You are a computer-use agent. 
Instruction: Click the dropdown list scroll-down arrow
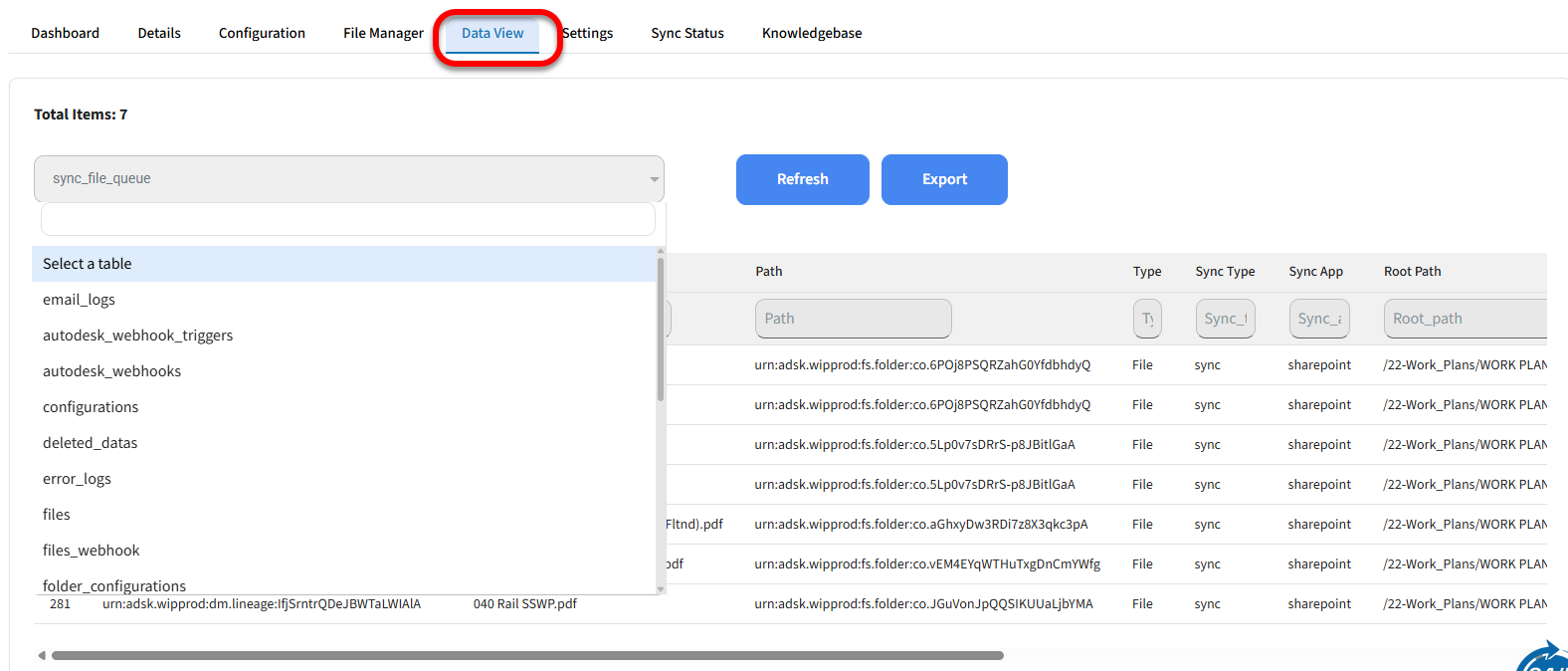pos(661,589)
